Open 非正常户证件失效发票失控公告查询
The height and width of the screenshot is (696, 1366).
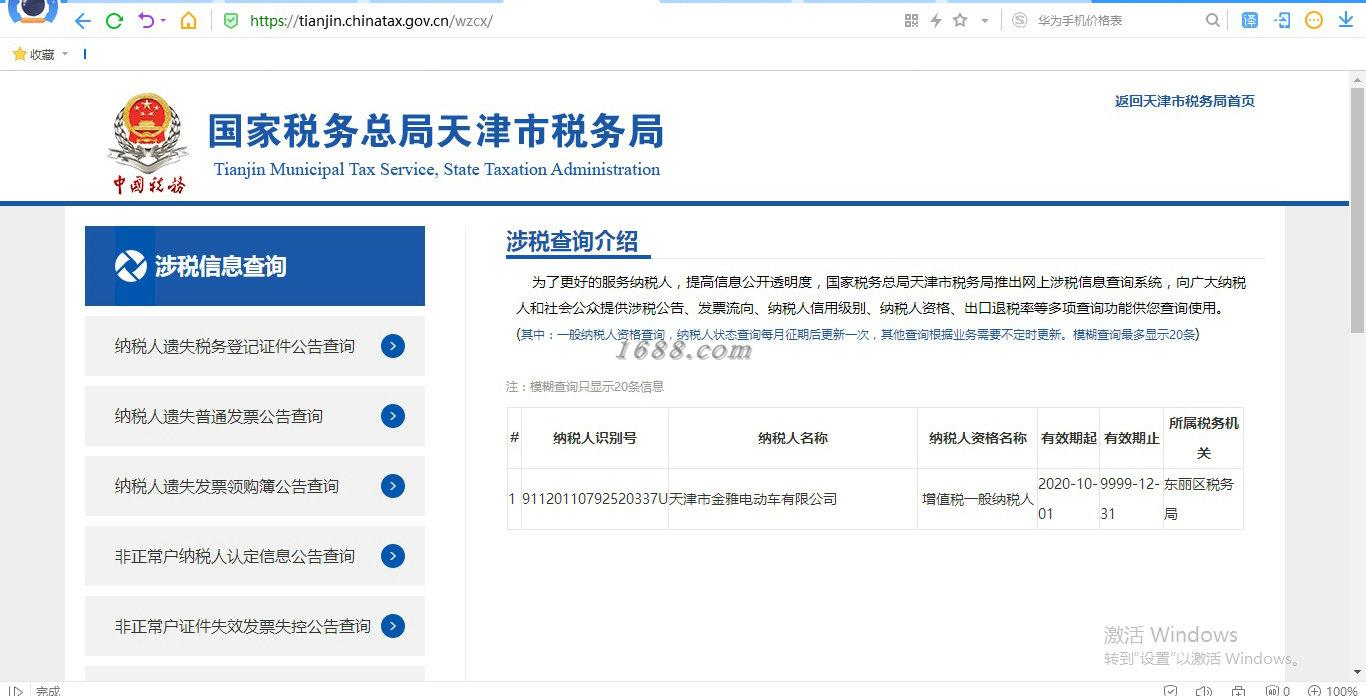tap(243, 626)
